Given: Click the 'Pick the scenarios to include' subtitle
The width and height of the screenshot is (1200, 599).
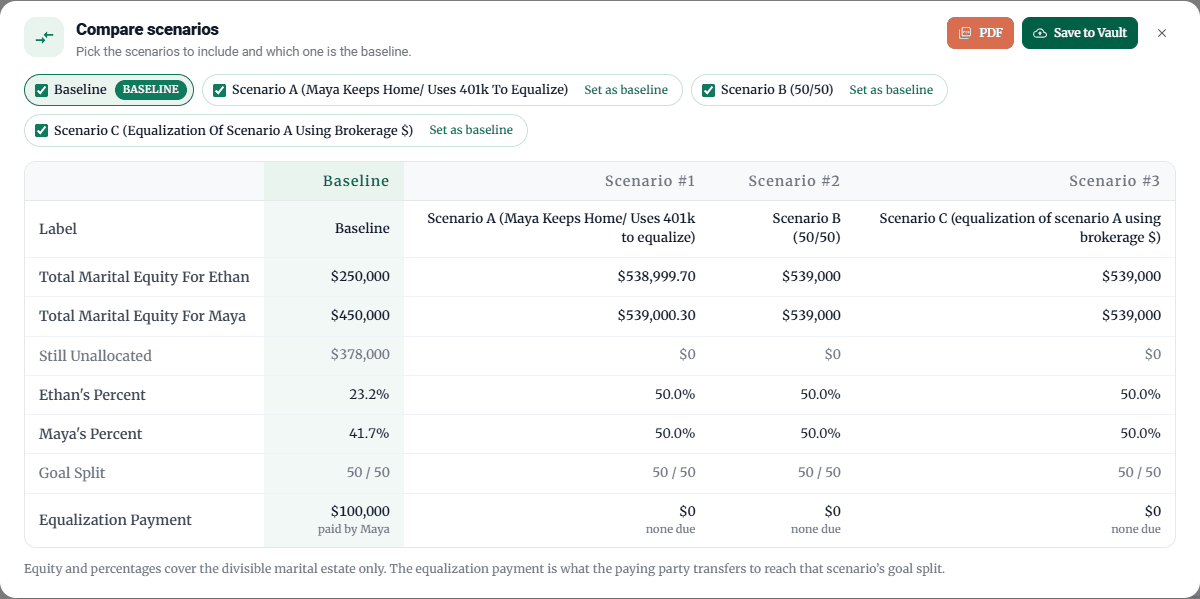Looking at the screenshot, I should (x=243, y=51).
